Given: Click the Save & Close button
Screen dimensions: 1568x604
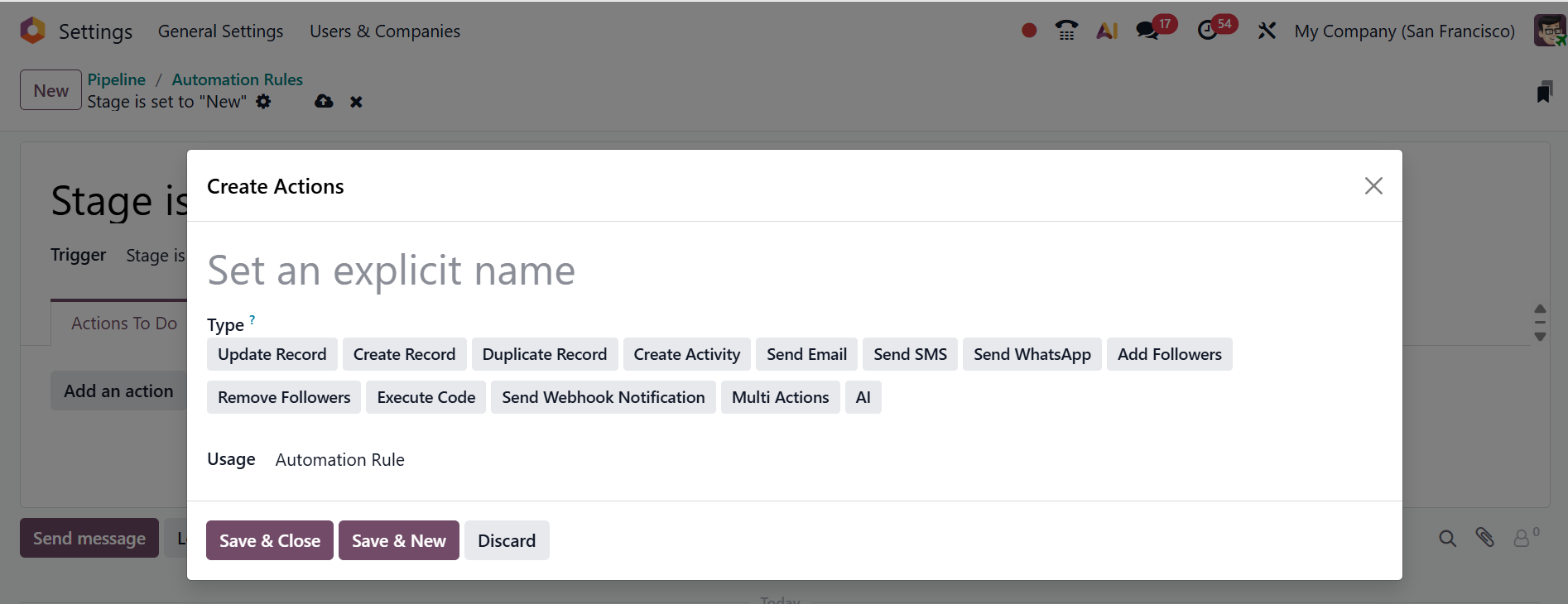Looking at the screenshot, I should pos(269,540).
